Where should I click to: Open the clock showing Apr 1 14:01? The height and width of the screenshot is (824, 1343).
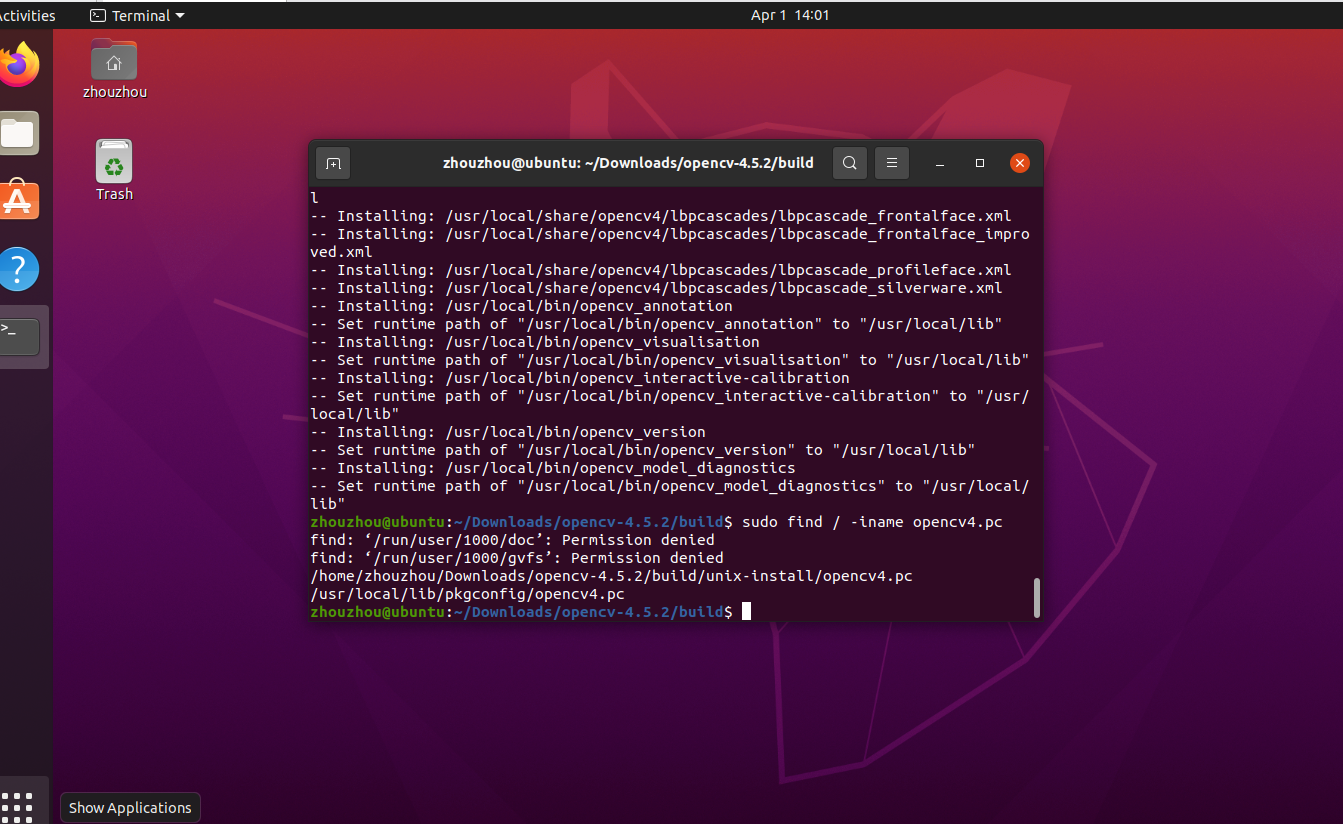pos(790,15)
